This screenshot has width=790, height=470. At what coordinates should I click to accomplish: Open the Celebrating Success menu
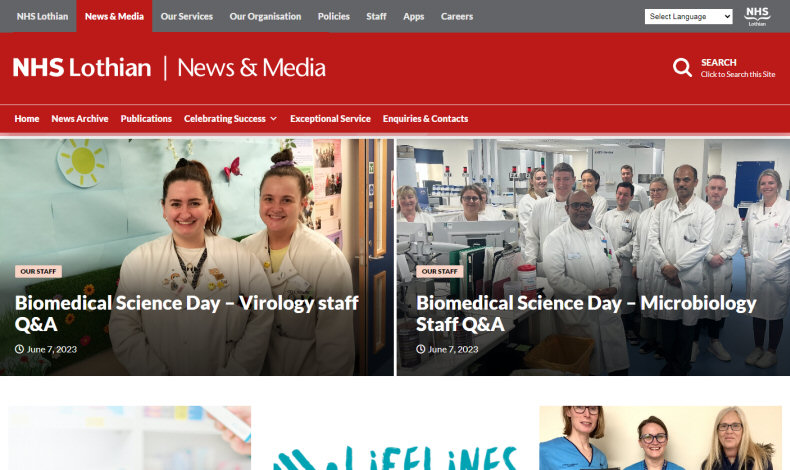[x=225, y=119]
